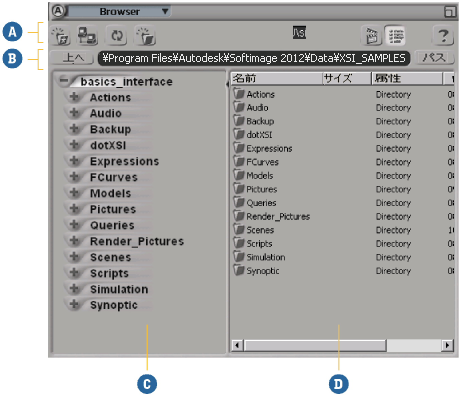The width and height of the screenshot is (460, 395).
Task: Expand the Scenes tree node
Action: (74, 256)
